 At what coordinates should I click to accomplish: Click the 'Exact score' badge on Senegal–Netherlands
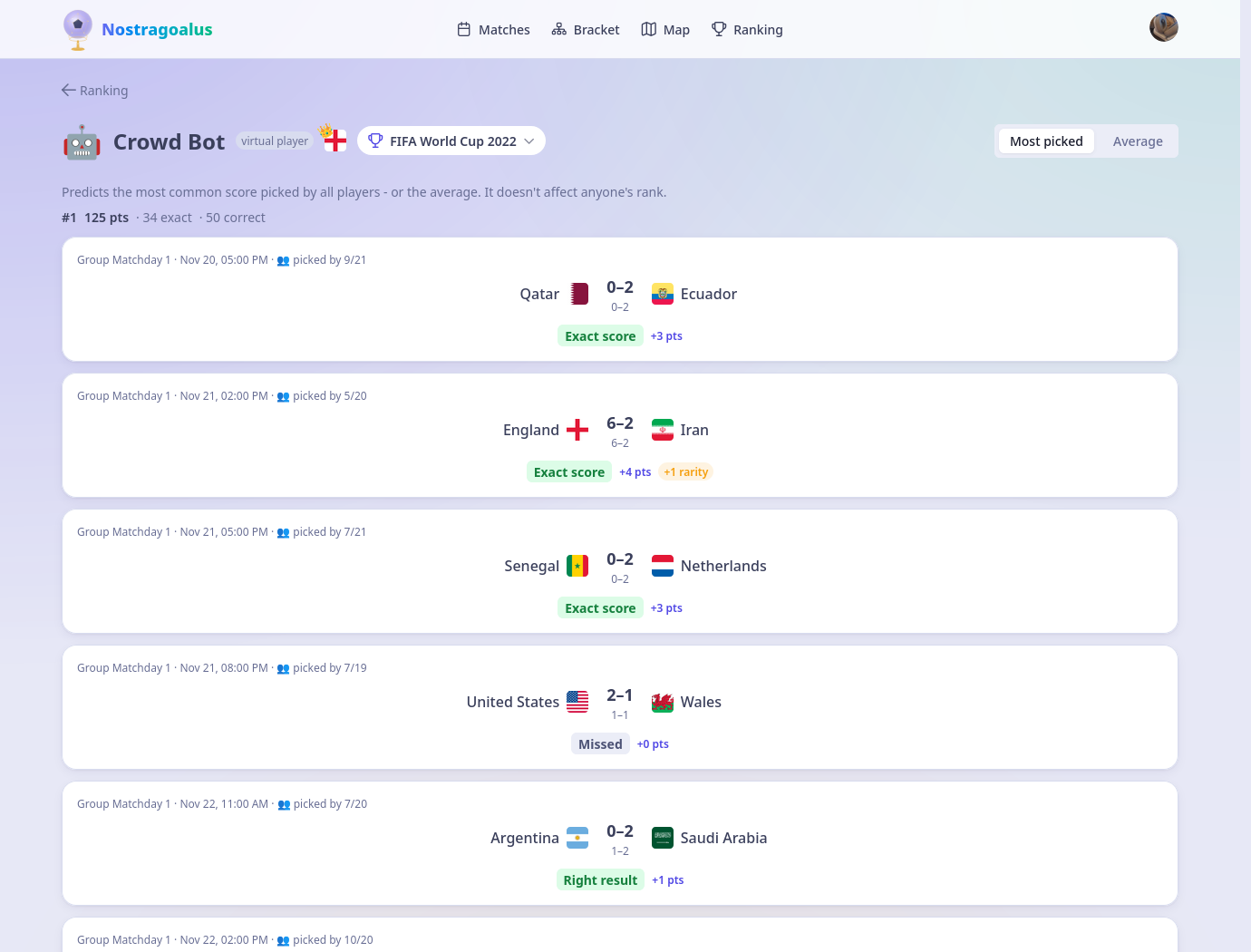pos(600,608)
